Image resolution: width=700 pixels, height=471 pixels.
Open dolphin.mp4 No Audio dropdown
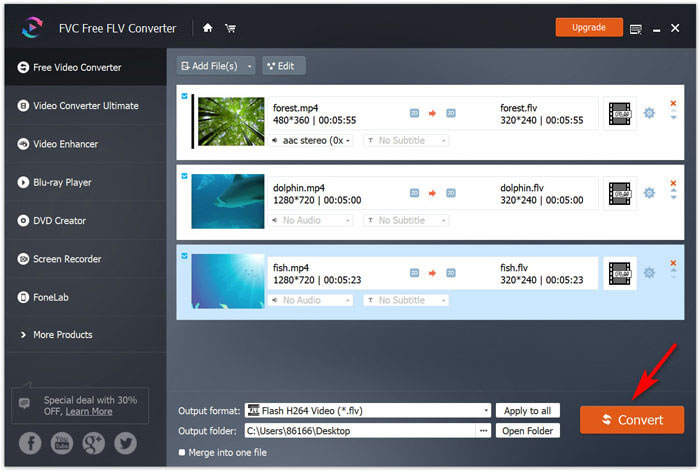click(x=312, y=220)
